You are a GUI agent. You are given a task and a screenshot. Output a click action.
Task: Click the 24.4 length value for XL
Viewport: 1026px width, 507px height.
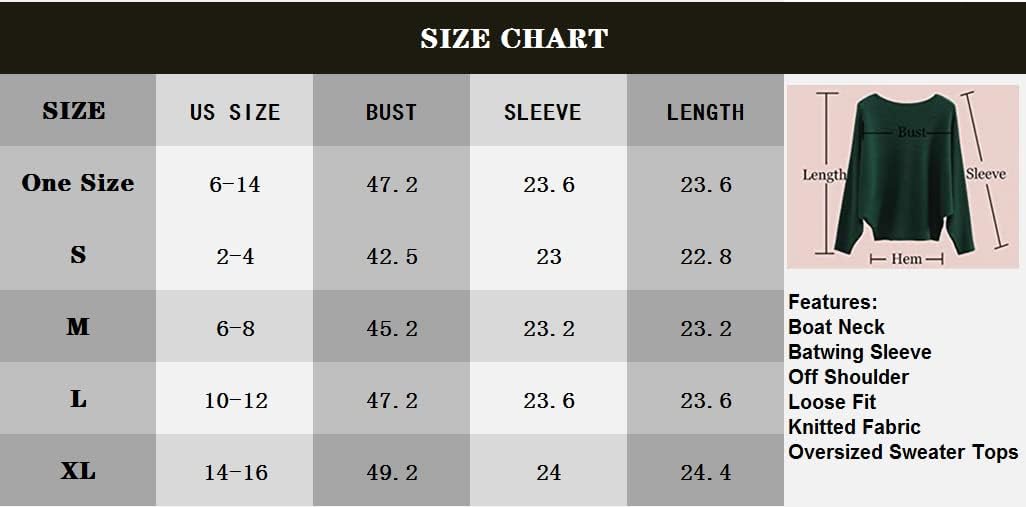point(706,473)
